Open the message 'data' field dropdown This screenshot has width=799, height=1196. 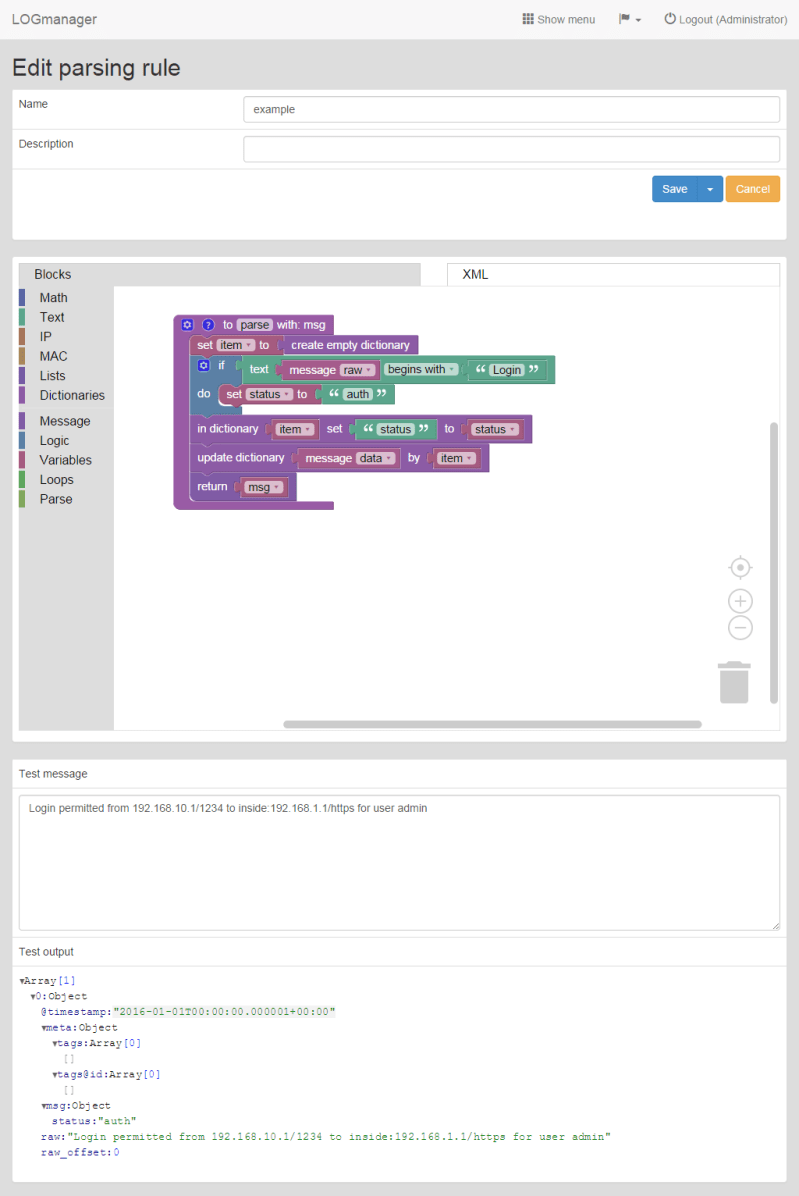coord(376,458)
